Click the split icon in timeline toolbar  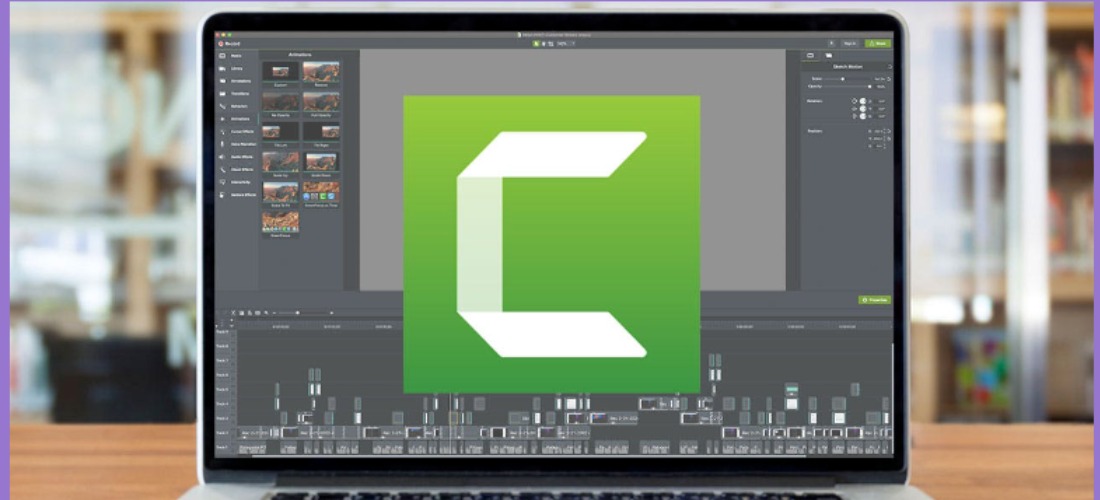257,313
